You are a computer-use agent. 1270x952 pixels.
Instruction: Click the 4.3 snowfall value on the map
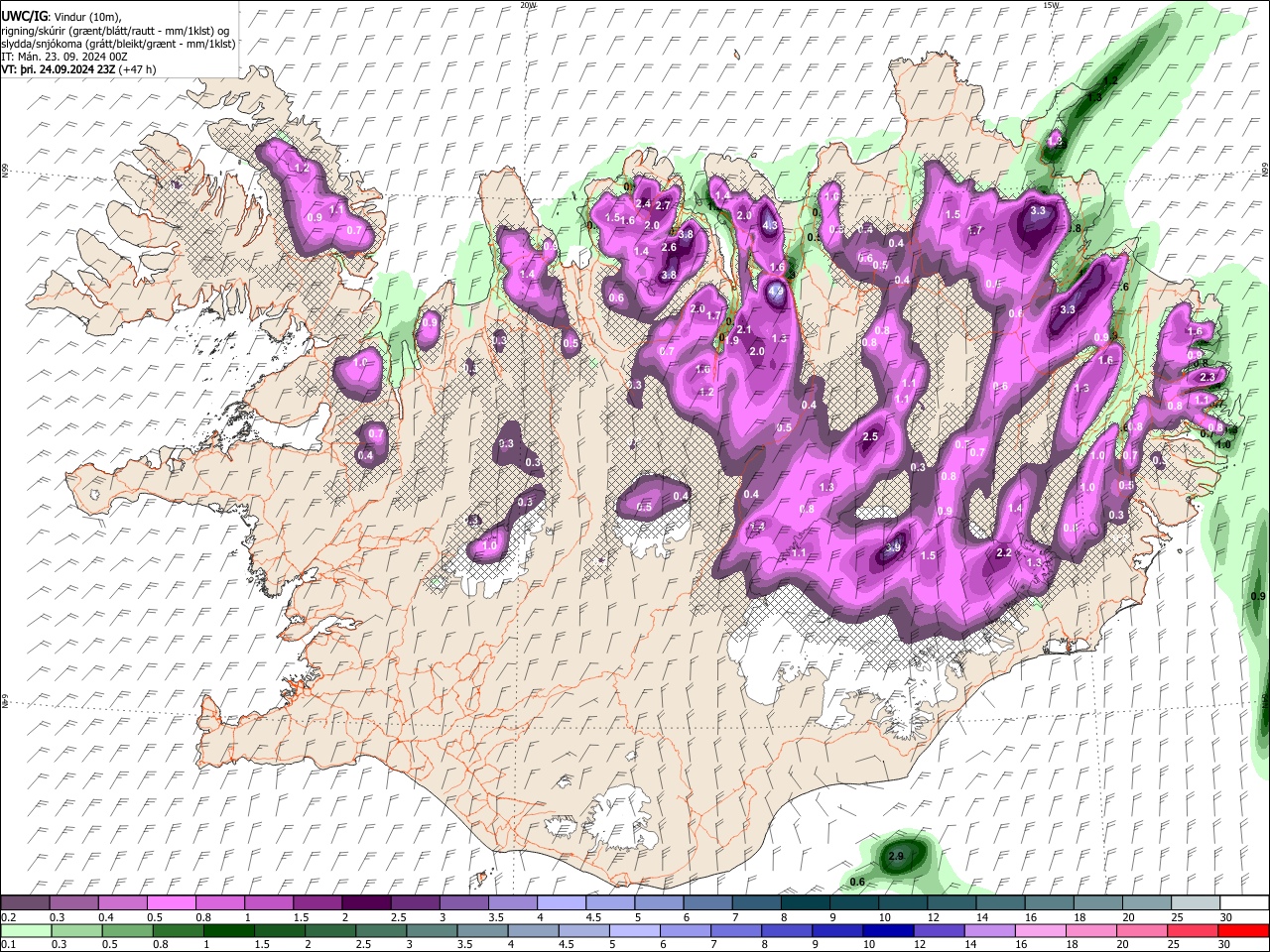pyautogui.click(x=770, y=225)
